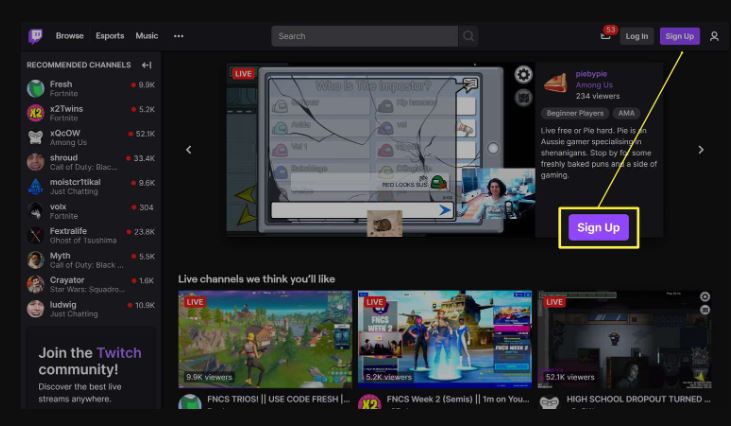Screen dimensions: 731x426
Task: Collapse the Recommended Channels sidebar
Action: [x=146, y=65]
